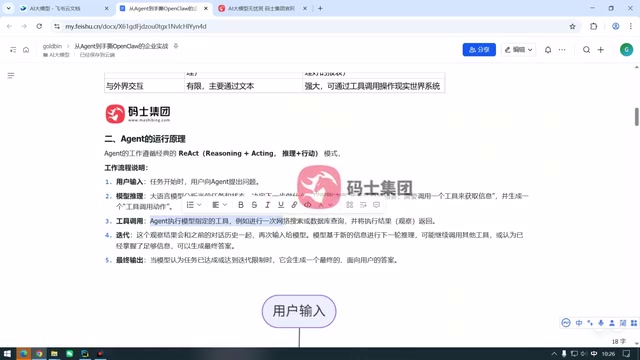Insert a hyperlink on selected text
640x360 pixels.
tap(294, 205)
